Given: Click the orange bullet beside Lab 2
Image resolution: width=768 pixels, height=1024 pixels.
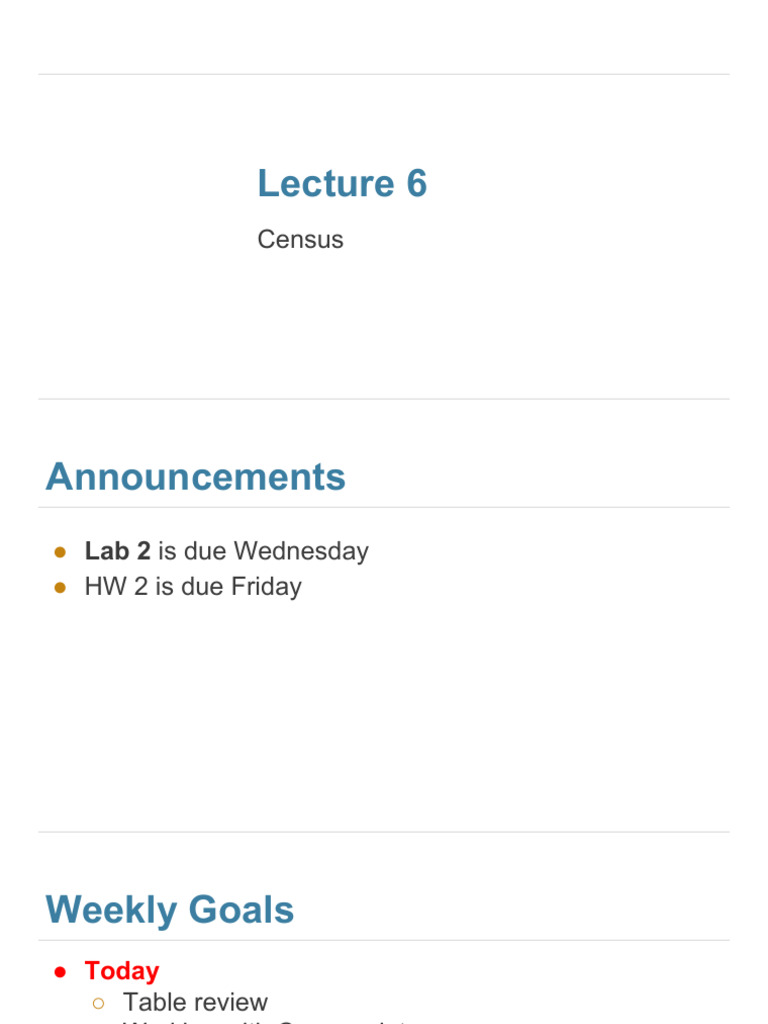Looking at the screenshot, I should 60,552.
